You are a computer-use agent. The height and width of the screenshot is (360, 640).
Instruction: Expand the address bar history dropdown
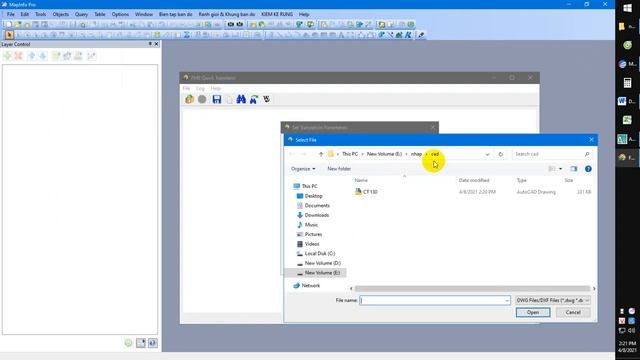(x=487, y=154)
